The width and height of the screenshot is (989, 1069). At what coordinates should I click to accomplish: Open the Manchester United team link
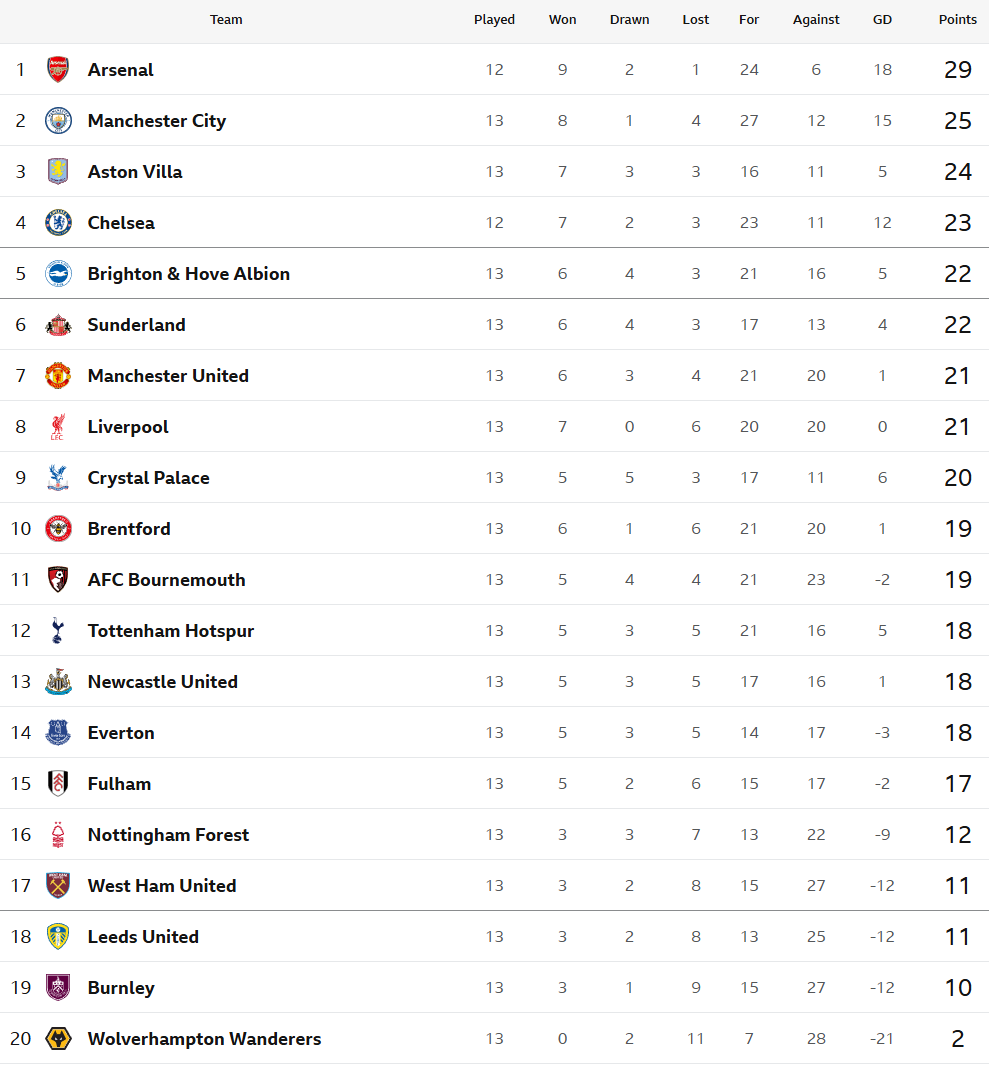(168, 376)
